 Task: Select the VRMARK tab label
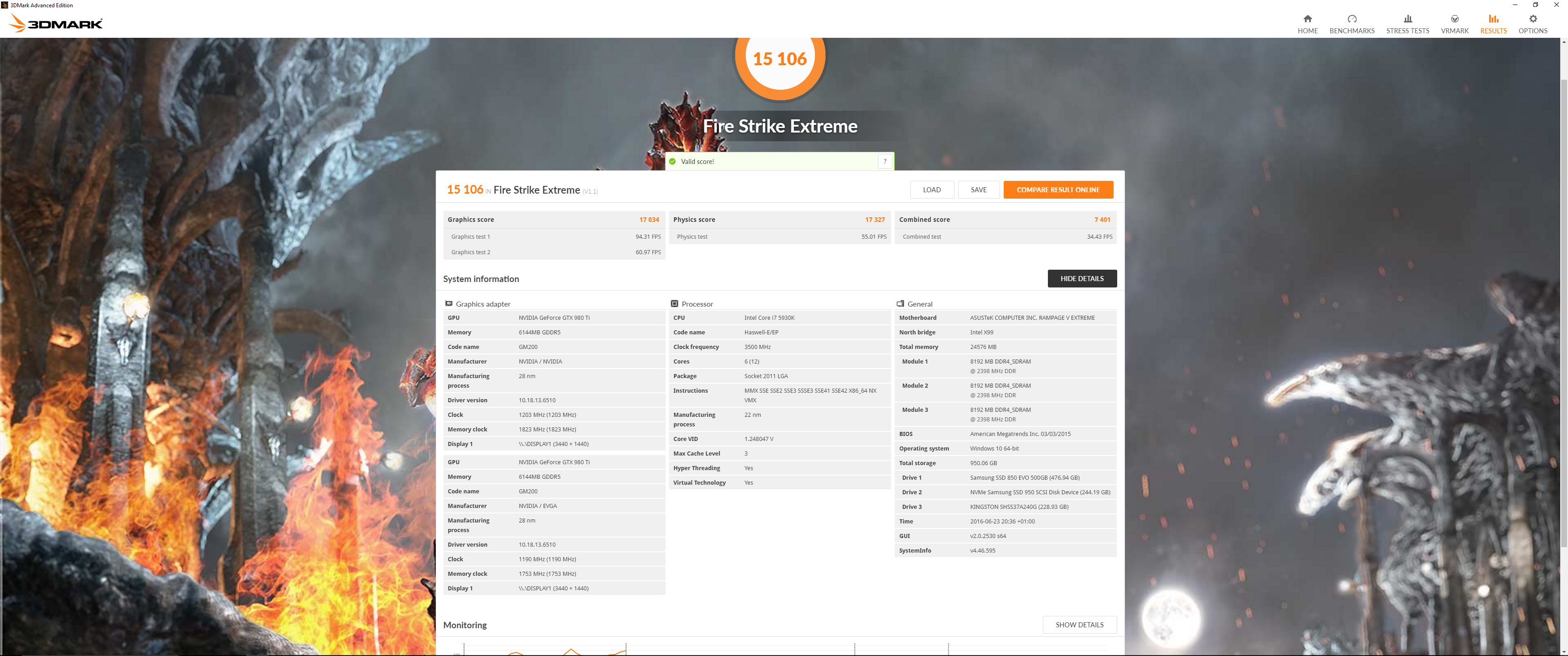pos(1454,31)
